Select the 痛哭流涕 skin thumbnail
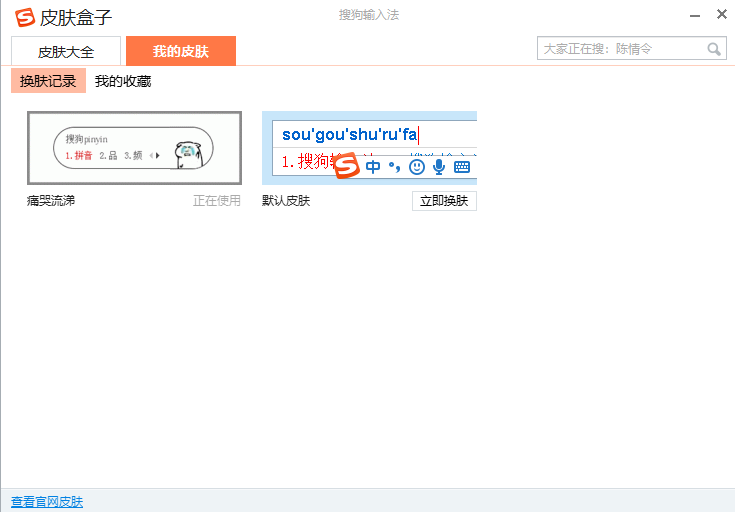Screen dimensions: 735x512 coord(135,148)
